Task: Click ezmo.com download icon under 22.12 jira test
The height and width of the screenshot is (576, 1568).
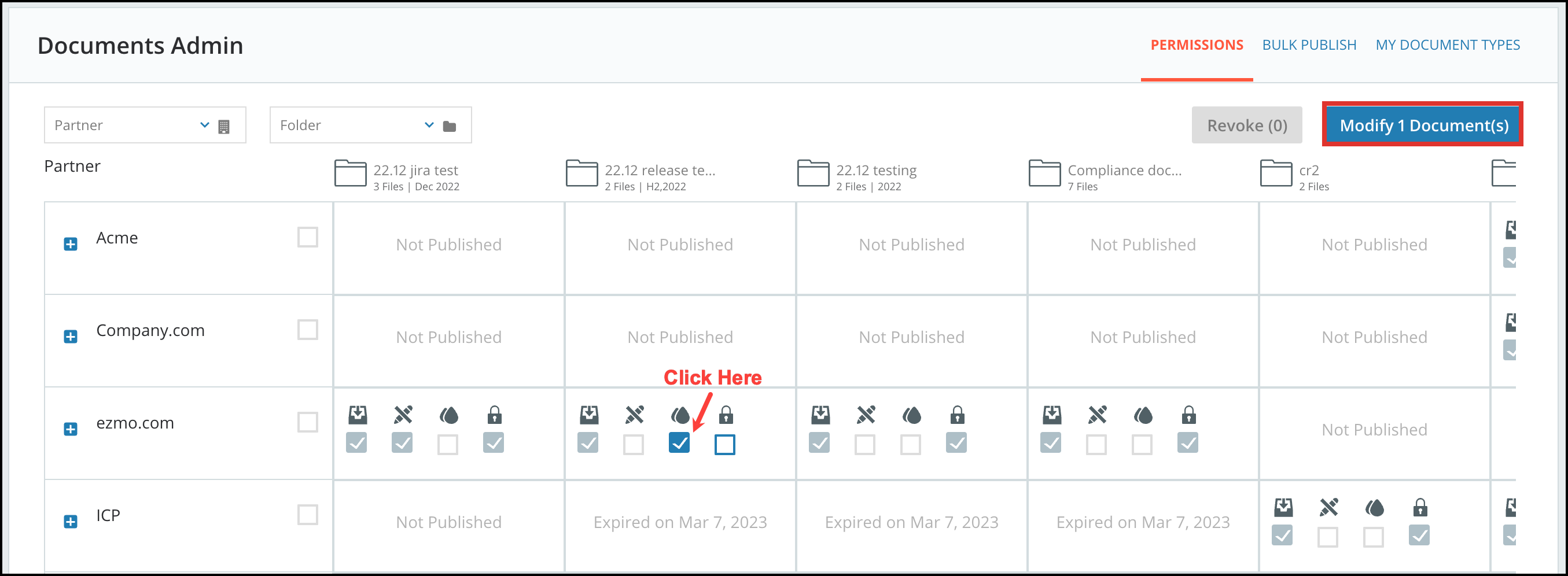Action: [x=358, y=415]
